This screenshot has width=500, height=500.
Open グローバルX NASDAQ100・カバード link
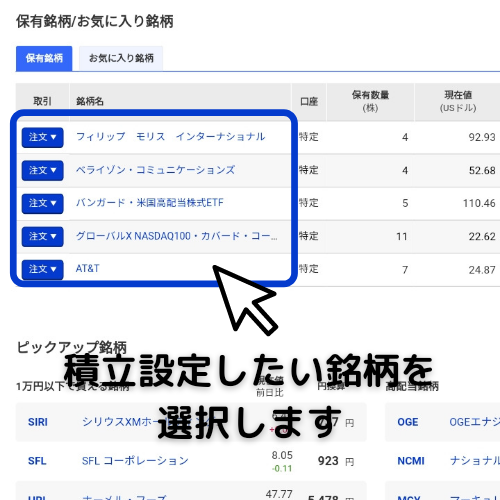click(x=176, y=236)
